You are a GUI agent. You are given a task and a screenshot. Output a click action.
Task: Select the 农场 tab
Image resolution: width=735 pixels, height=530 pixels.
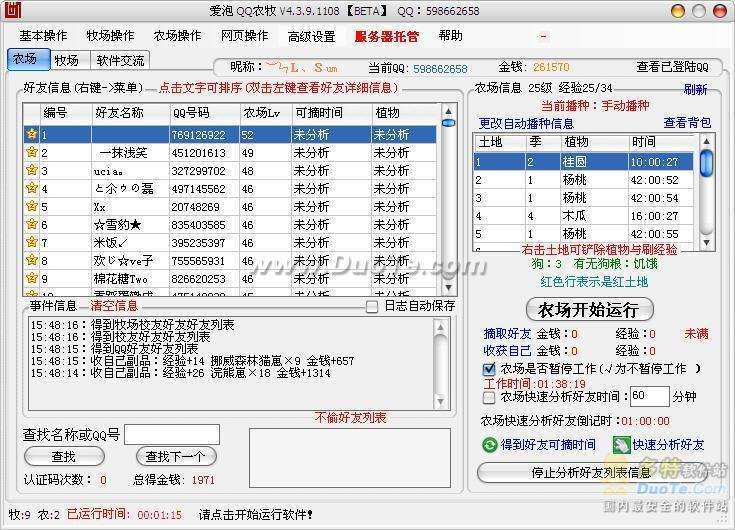click(x=29, y=60)
